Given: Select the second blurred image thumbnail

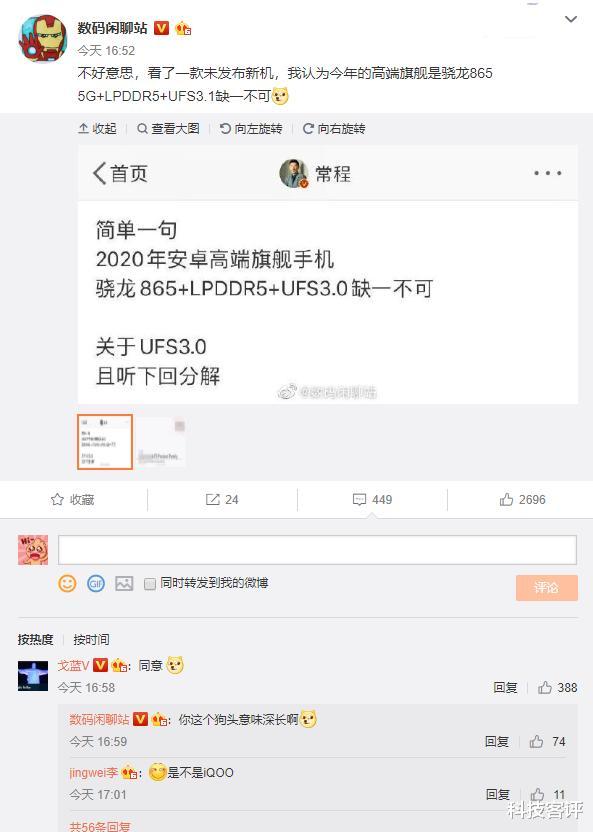Looking at the screenshot, I should coord(162,442).
